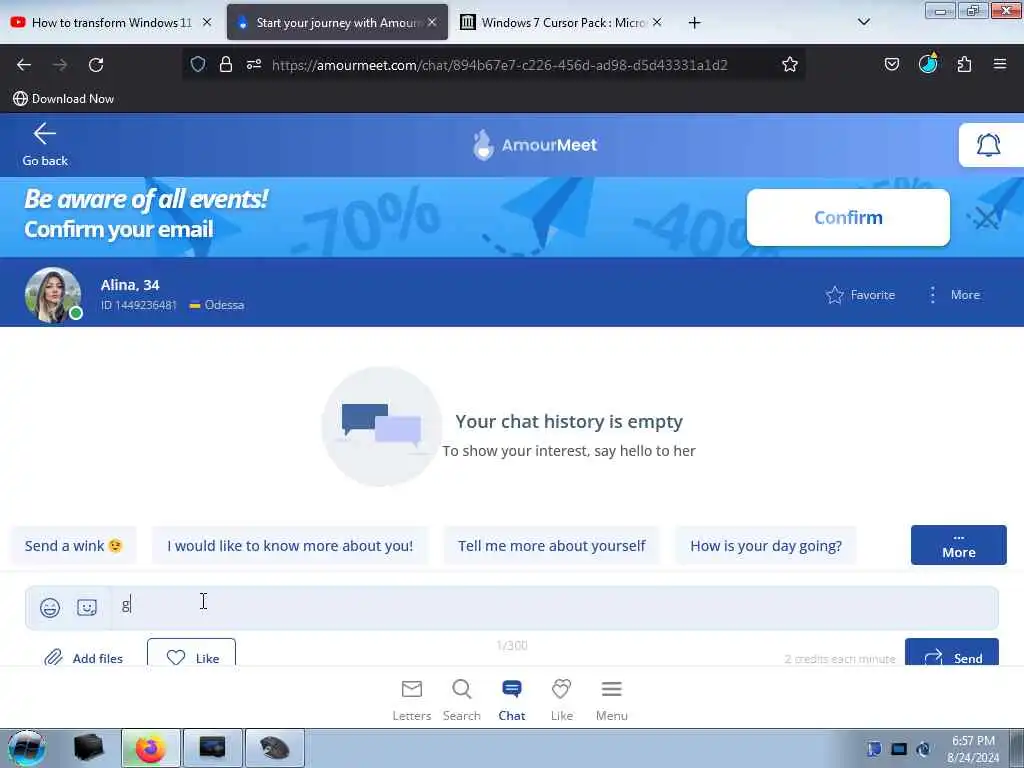The image size is (1024, 768).
Task: Focus the chat message input field
Action: (554, 607)
